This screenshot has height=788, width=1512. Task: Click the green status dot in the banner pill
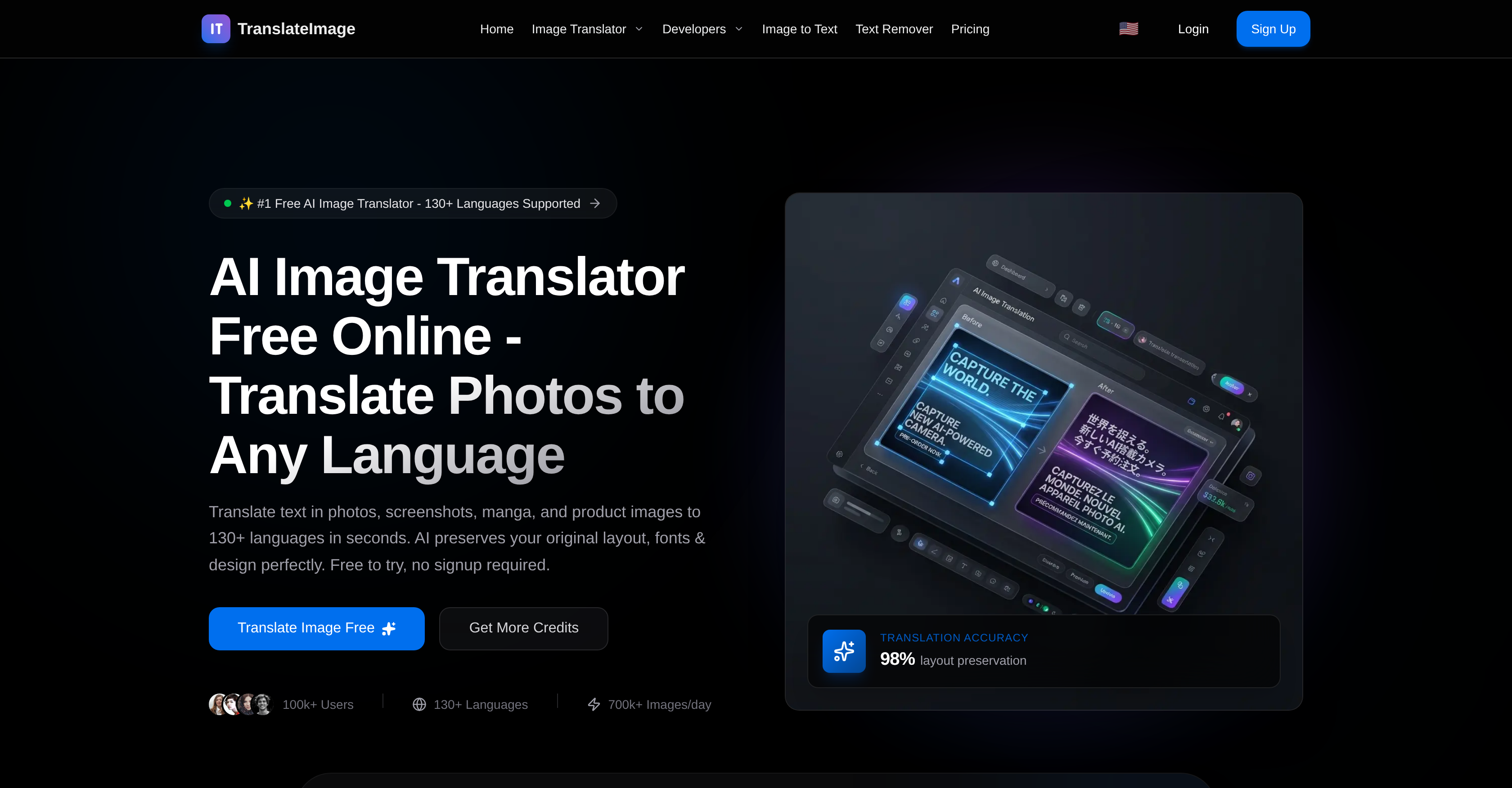[227, 203]
